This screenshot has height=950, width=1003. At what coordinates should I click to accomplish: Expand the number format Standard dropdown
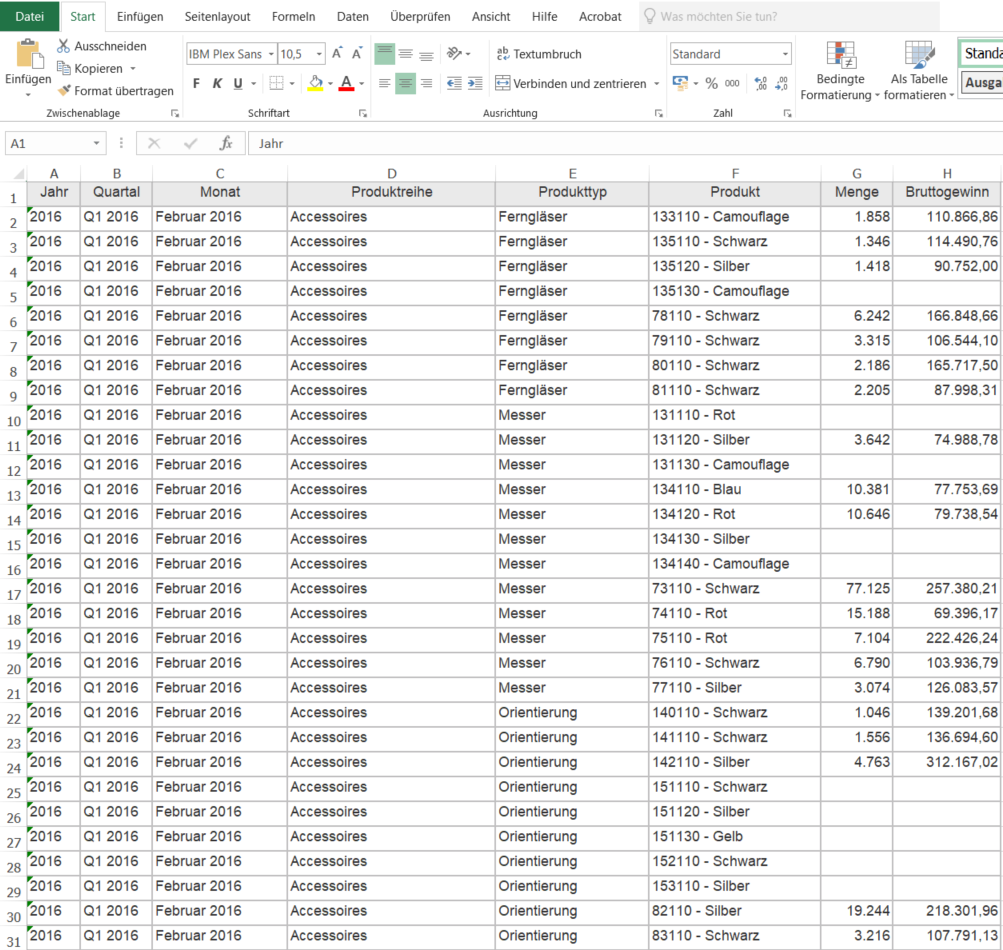coord(785,54)
